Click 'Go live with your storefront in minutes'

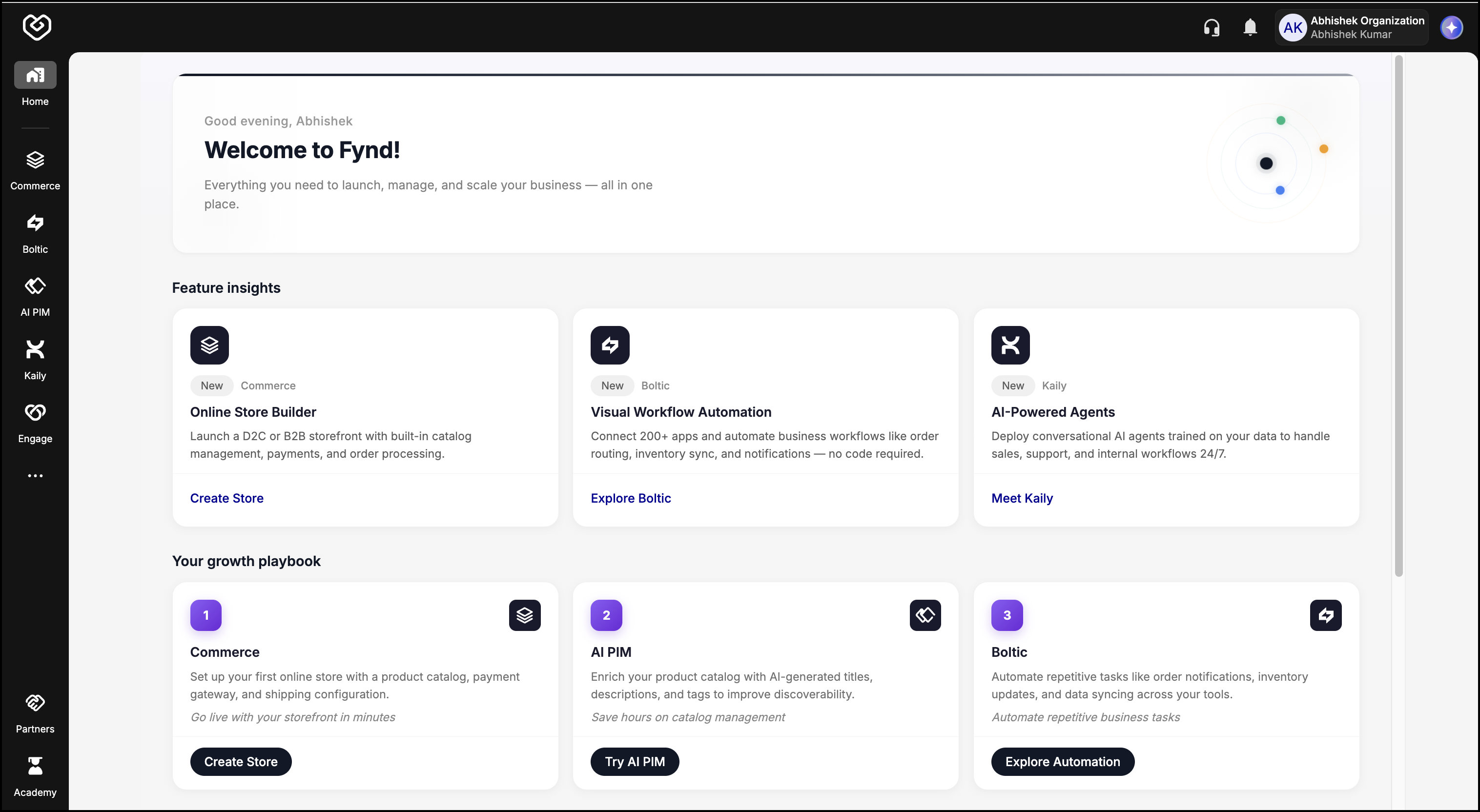pyautogui.click(x=292, y=717)
